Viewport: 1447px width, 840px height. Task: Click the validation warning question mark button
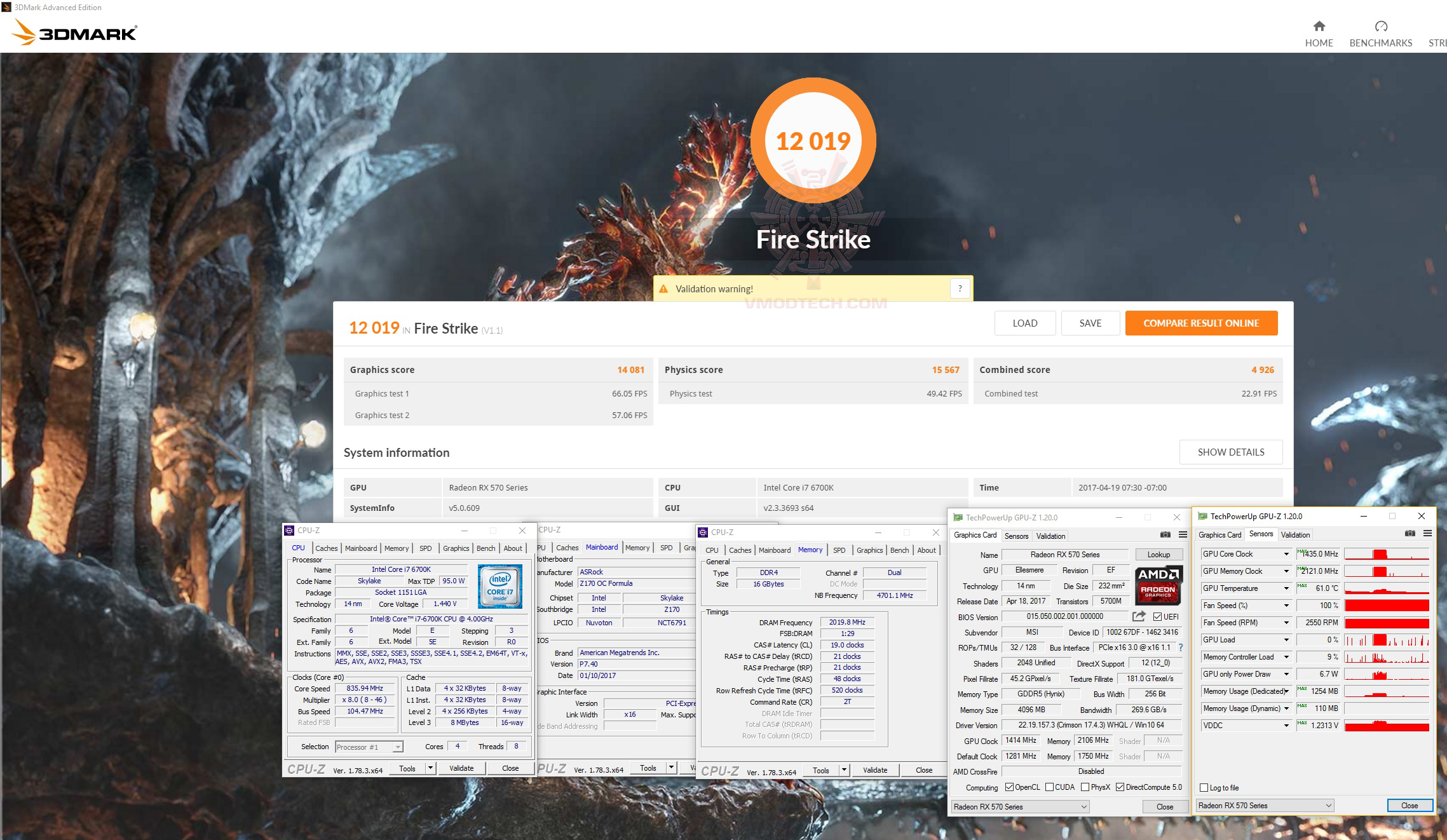click(960, 288)
